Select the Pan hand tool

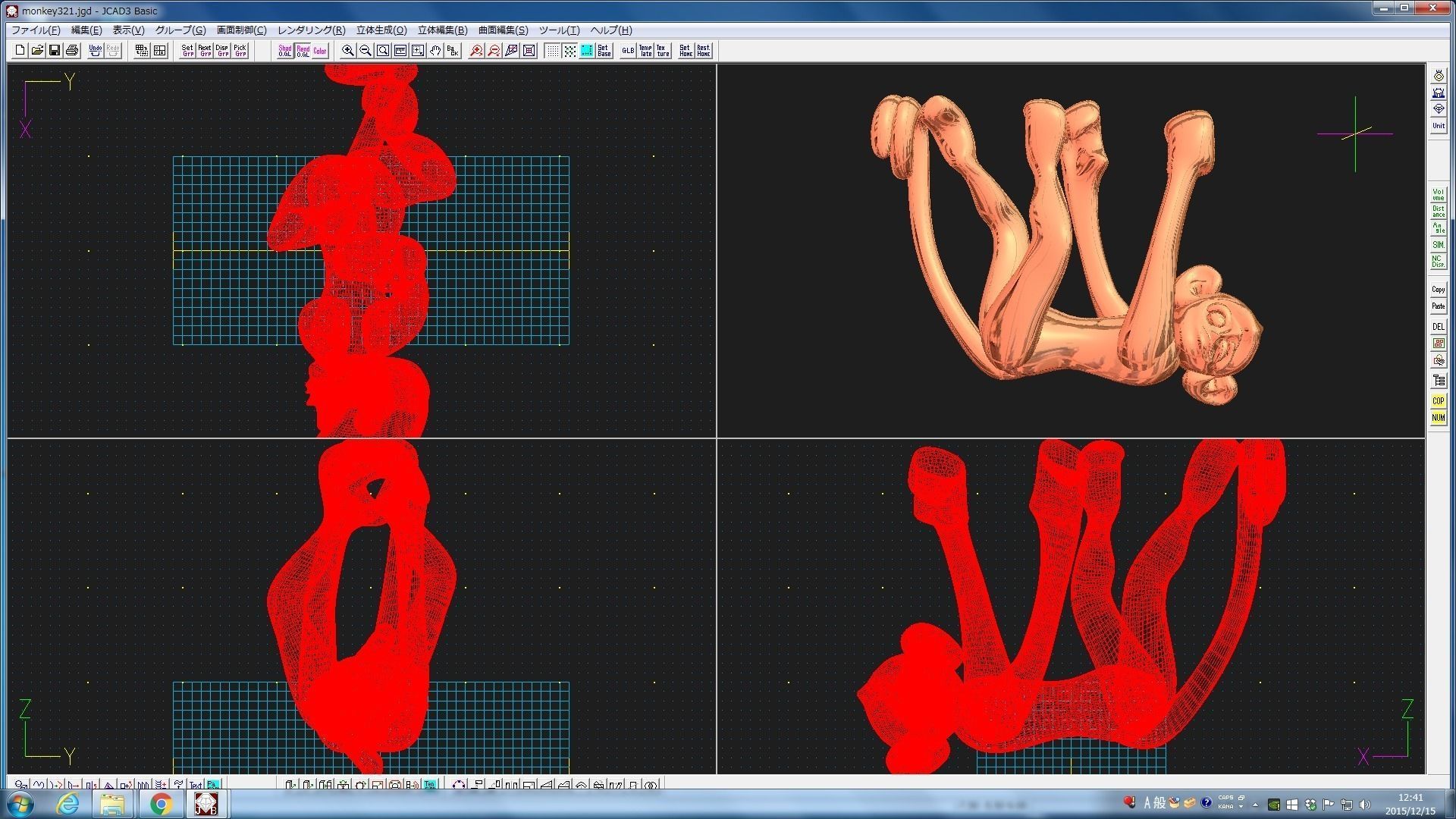pyautogui.click(x=435, y=51)
